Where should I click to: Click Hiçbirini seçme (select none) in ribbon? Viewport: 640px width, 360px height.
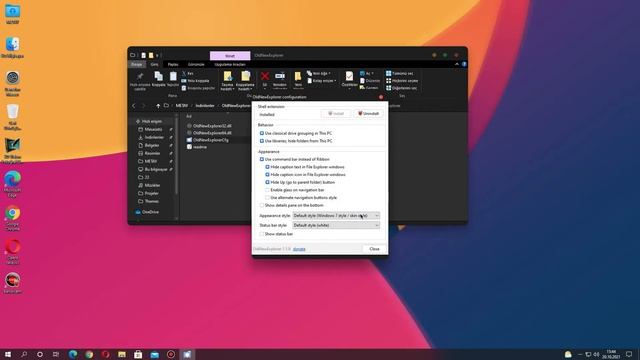402,81
